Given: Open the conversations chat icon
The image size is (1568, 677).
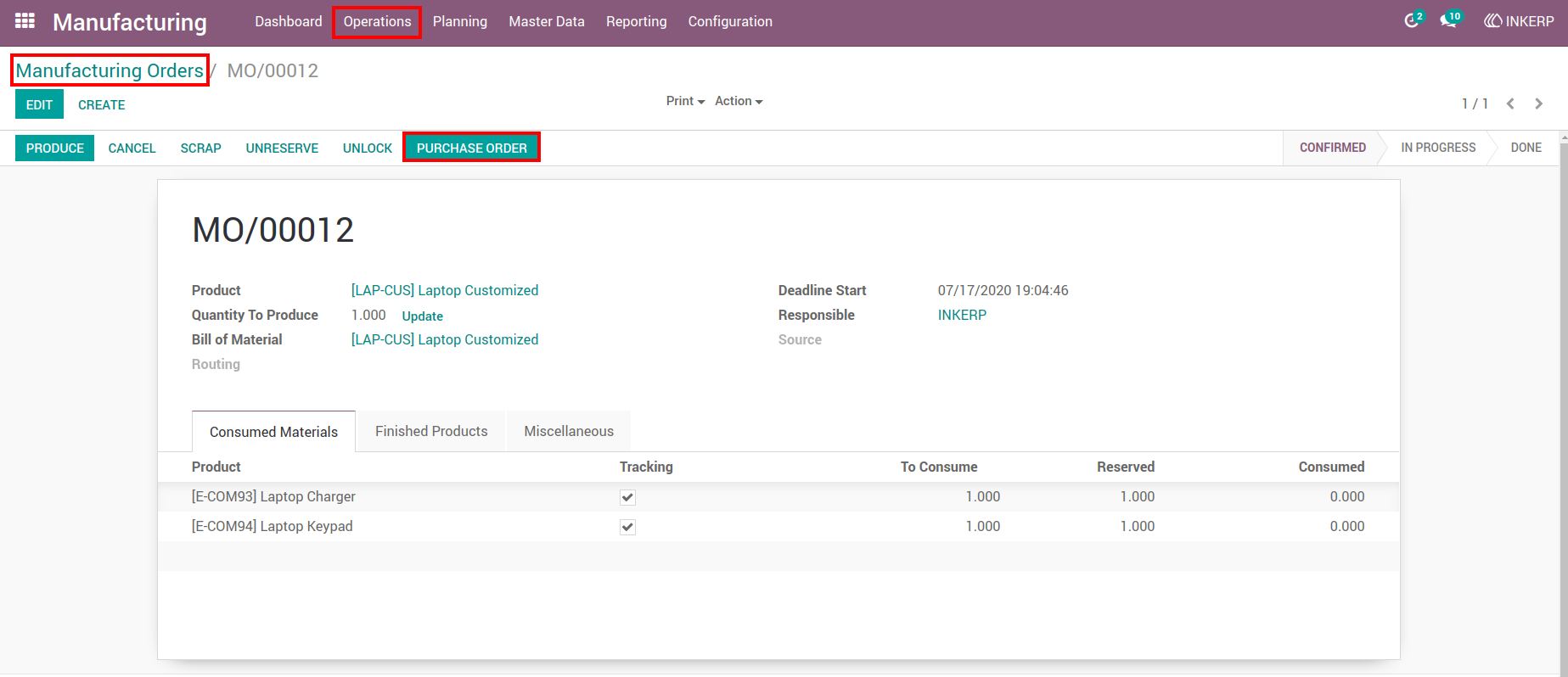Looking at the screenshot, I should coord(1449,20).
